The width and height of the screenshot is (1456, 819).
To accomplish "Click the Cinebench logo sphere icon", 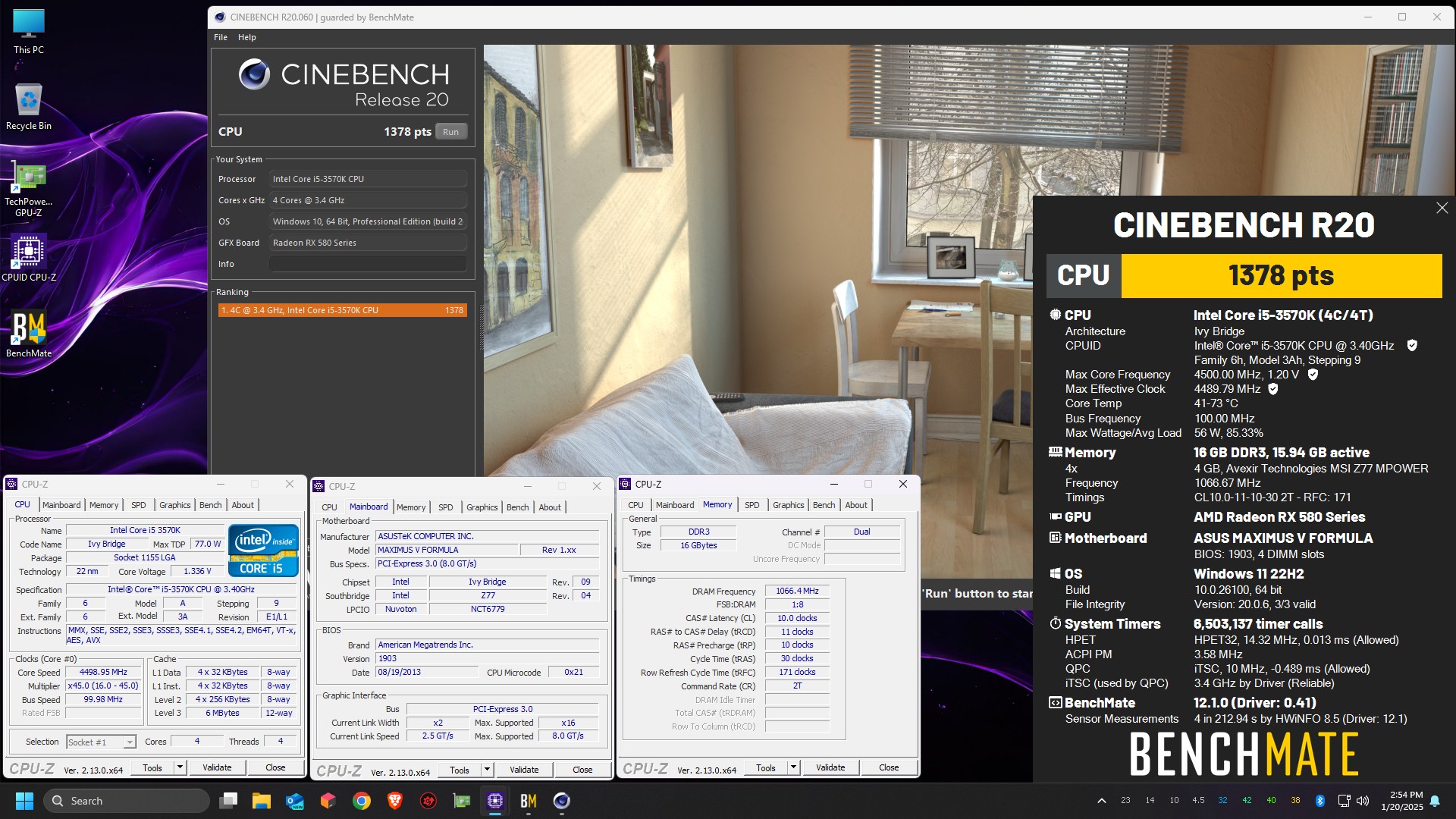I will point(254,74).
